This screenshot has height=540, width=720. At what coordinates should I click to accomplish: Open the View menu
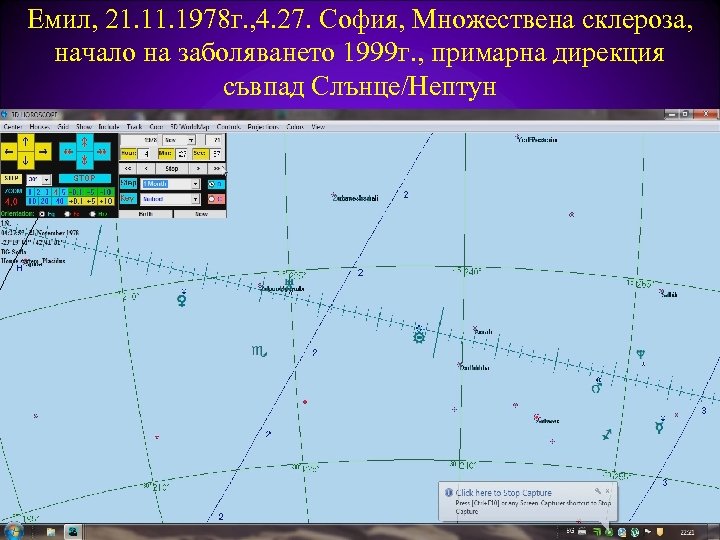318,127
